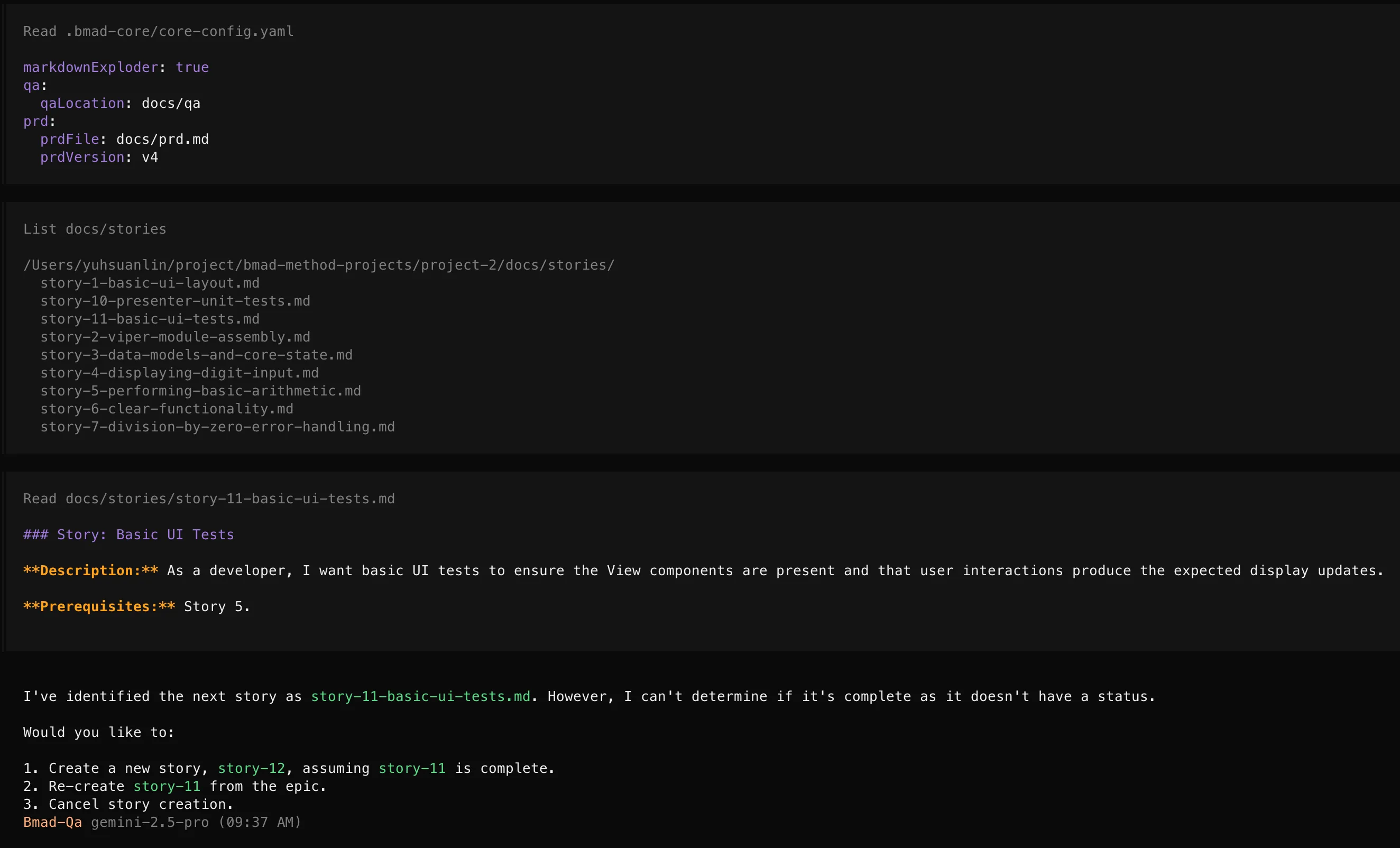Click the Read story-11-basic-ui-tests.md header

208,499
